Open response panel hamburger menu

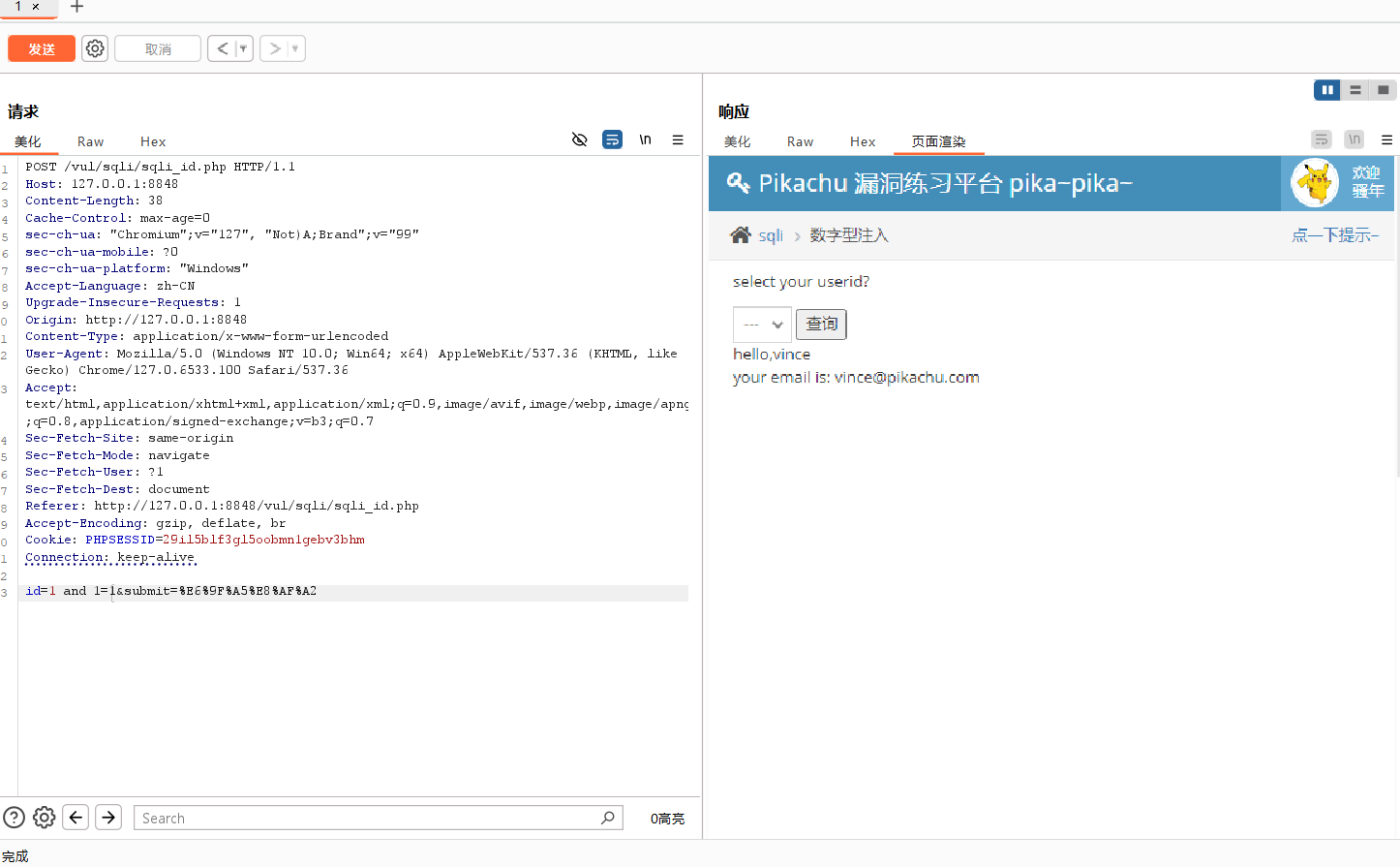point(1386,139)
